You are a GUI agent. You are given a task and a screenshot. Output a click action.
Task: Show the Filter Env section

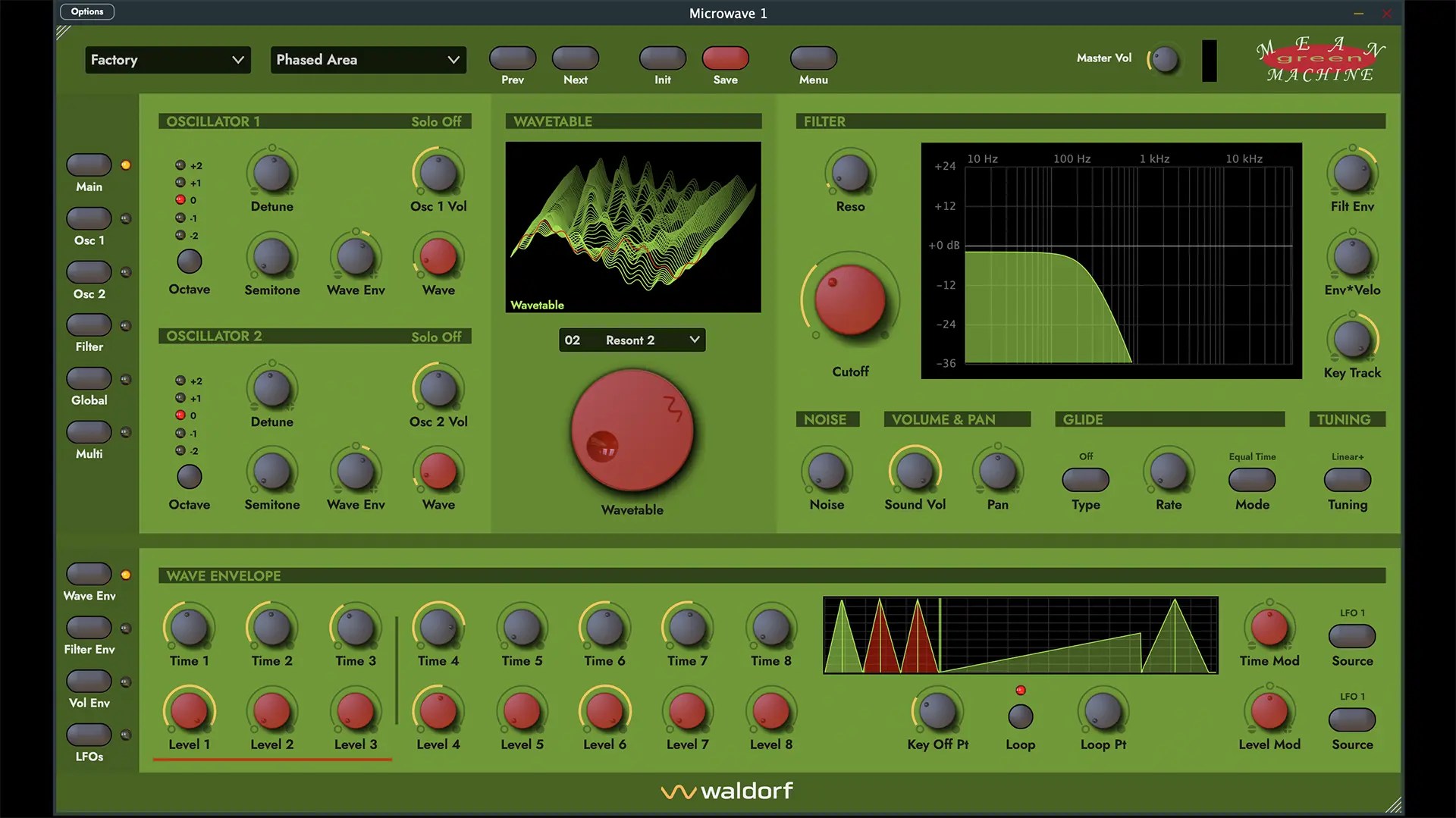tap(89, 627)
